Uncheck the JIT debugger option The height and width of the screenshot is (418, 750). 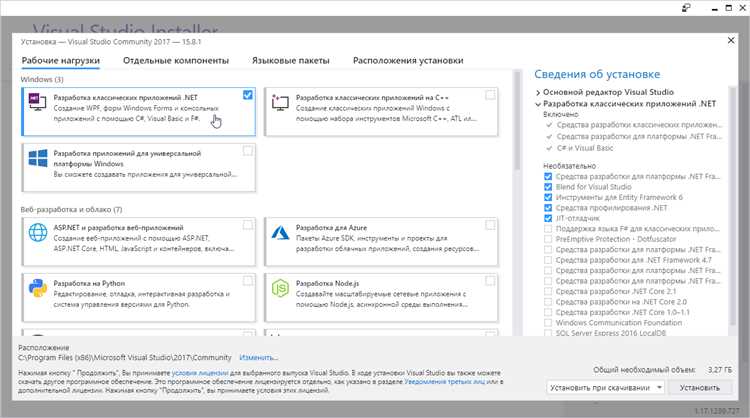(x=548, y=219)
